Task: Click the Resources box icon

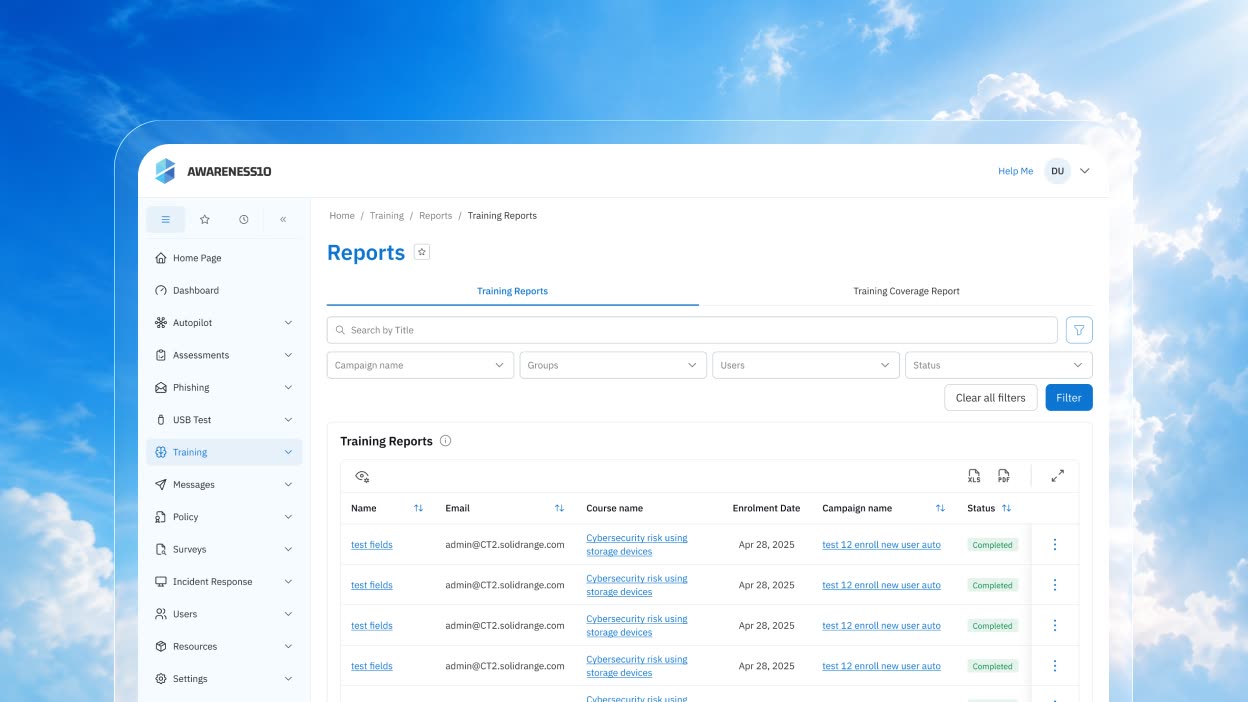Action: (x=161, y=646)
